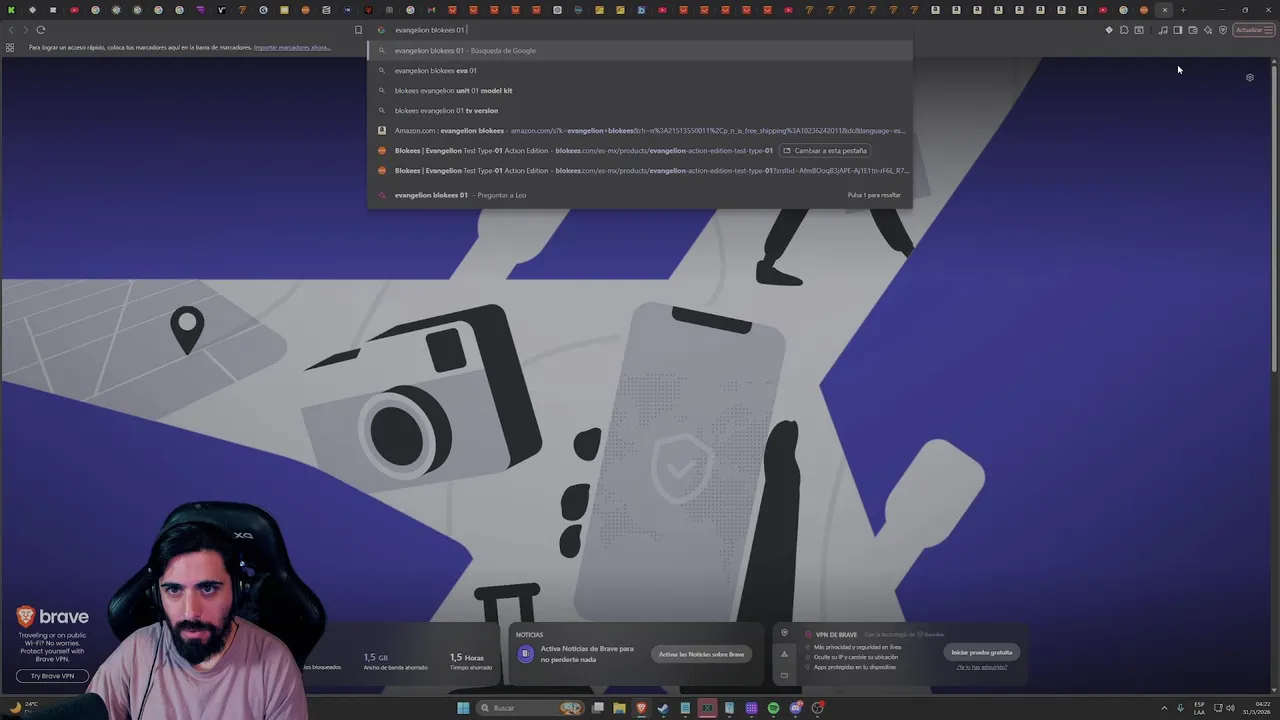Click the Brave News icon in Noticias card
1280x720 pixels.
[525, 654]
